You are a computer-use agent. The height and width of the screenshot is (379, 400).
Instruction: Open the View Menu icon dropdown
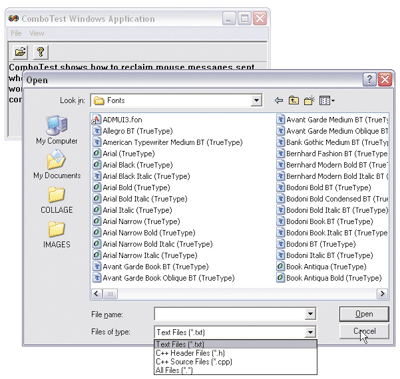(327, 100)
